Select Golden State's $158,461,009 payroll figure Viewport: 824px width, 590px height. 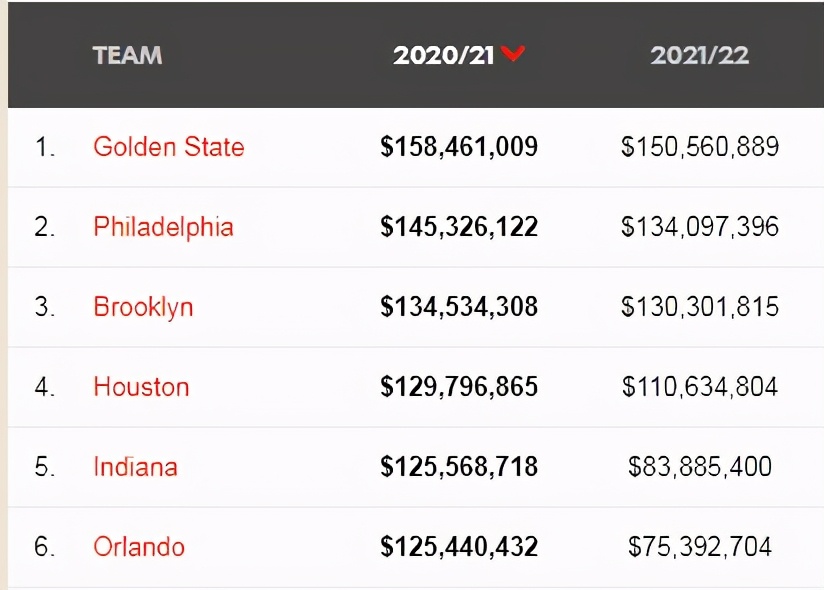click(x=459, y=147)
